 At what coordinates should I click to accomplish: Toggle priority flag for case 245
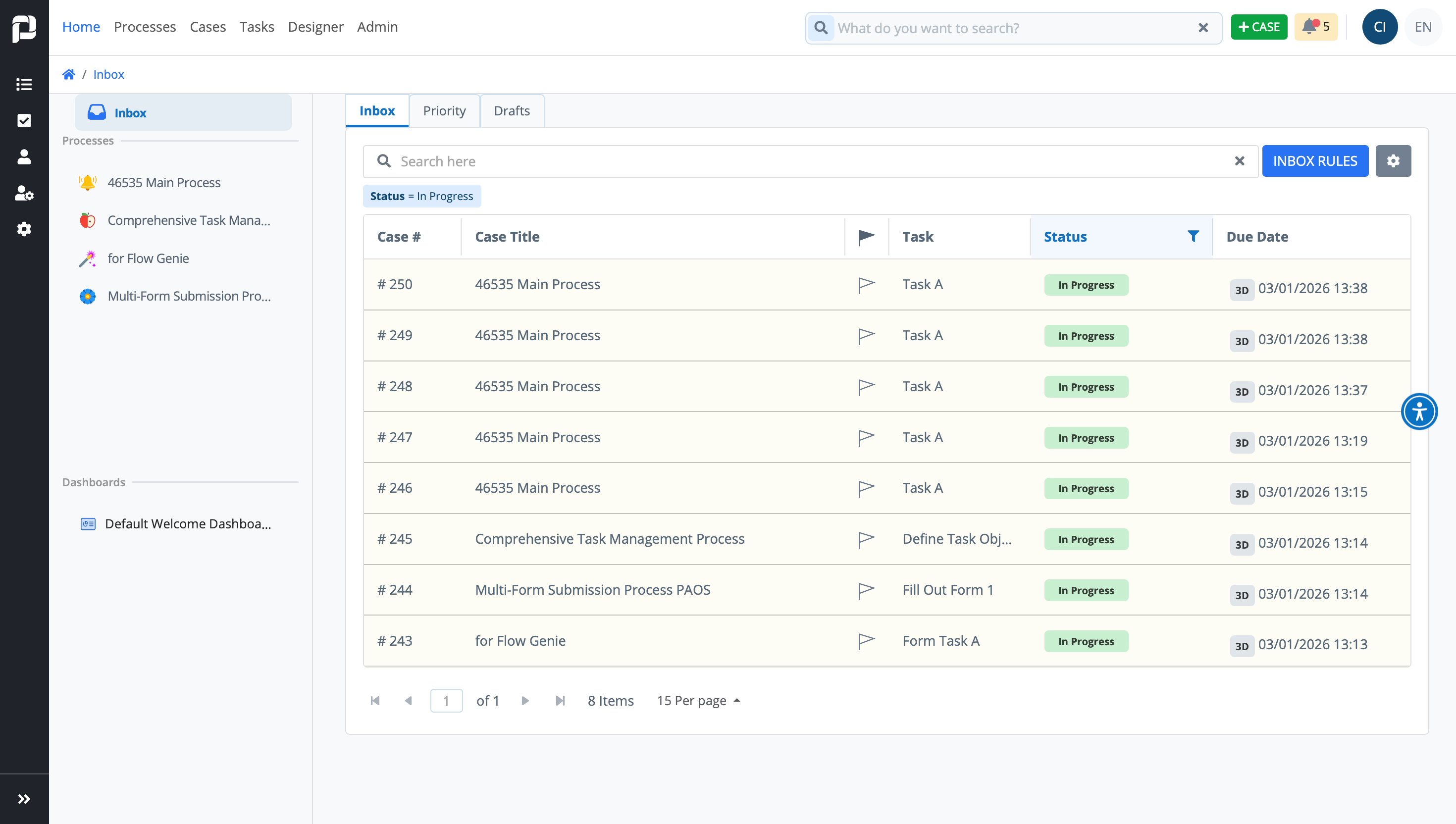click(865, 539)
